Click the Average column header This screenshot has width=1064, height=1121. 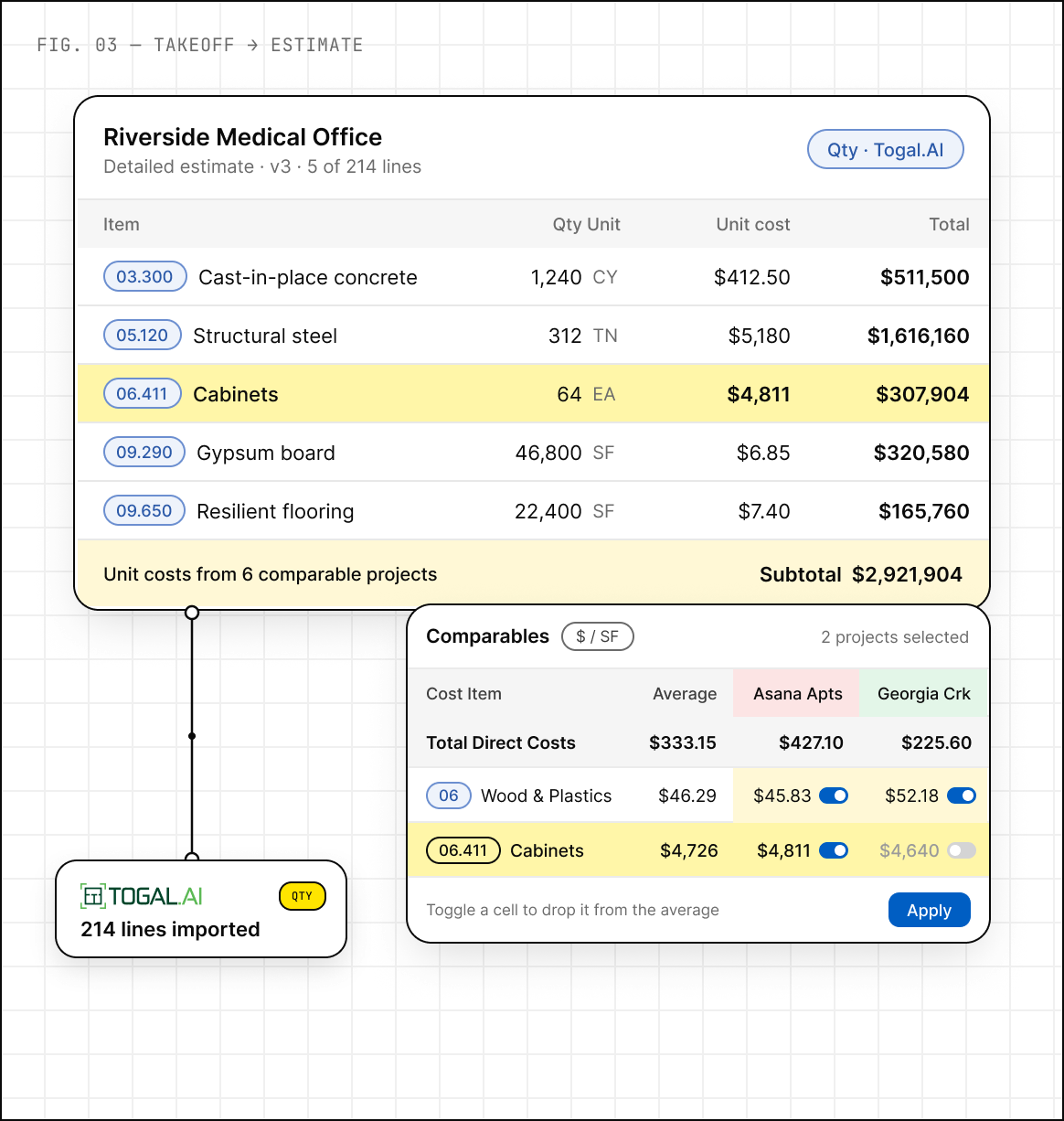coord(684,694)
